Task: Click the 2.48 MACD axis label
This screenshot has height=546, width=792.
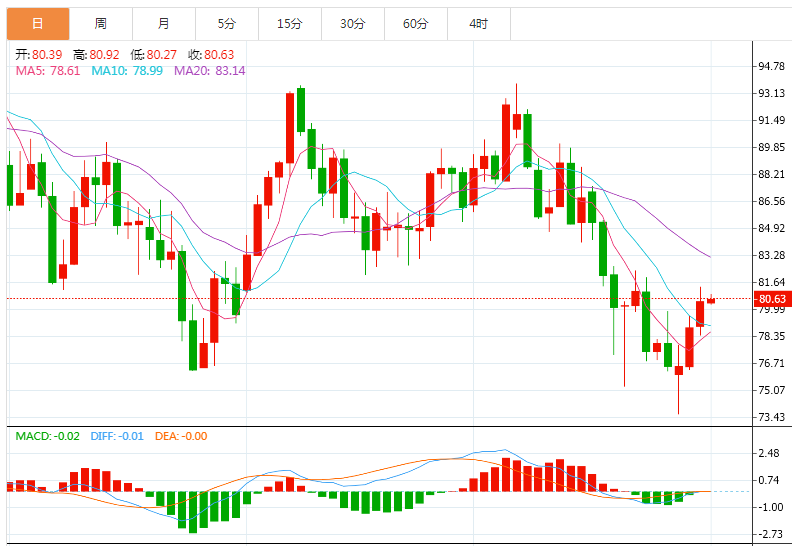Action: 769,453
